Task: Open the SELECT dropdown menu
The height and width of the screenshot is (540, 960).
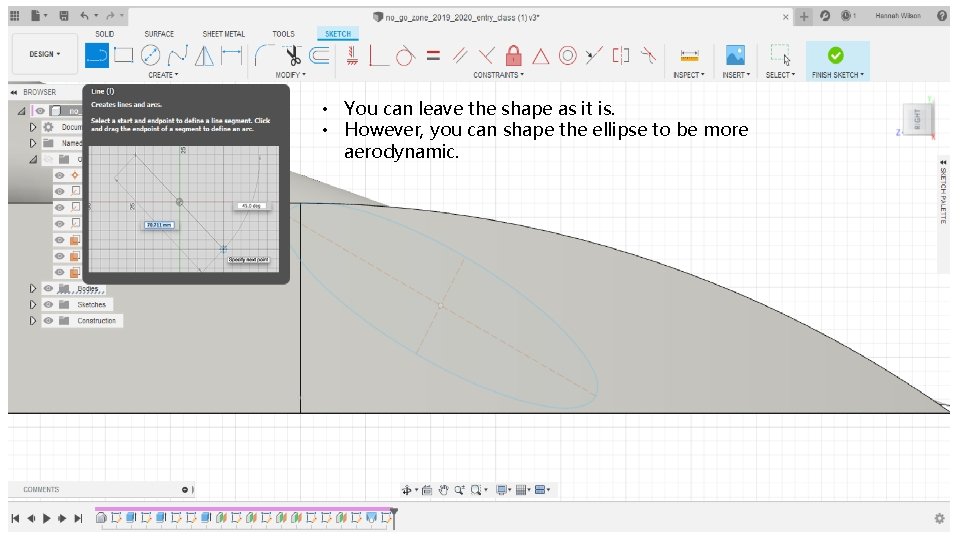Action: pyautogui.click(x=780, y=75)
